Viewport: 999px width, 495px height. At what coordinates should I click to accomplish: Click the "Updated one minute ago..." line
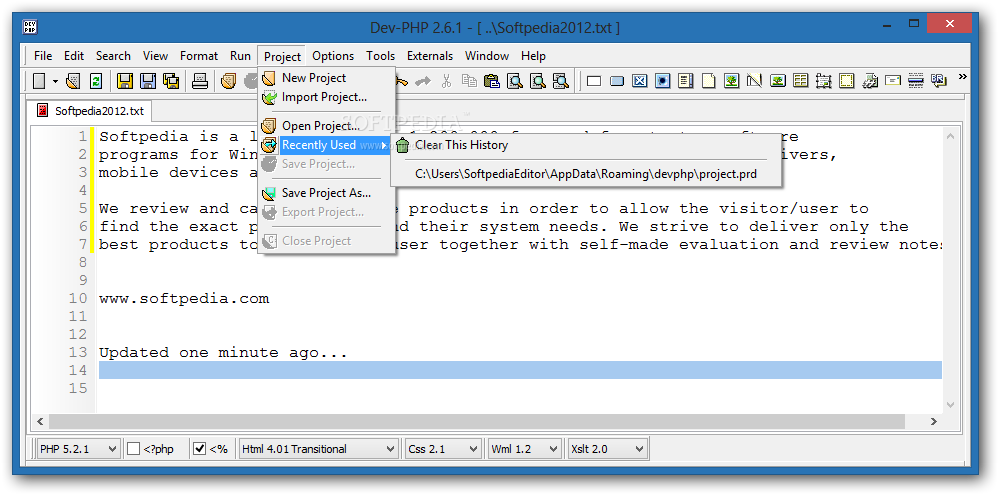(x=223, y=353)
